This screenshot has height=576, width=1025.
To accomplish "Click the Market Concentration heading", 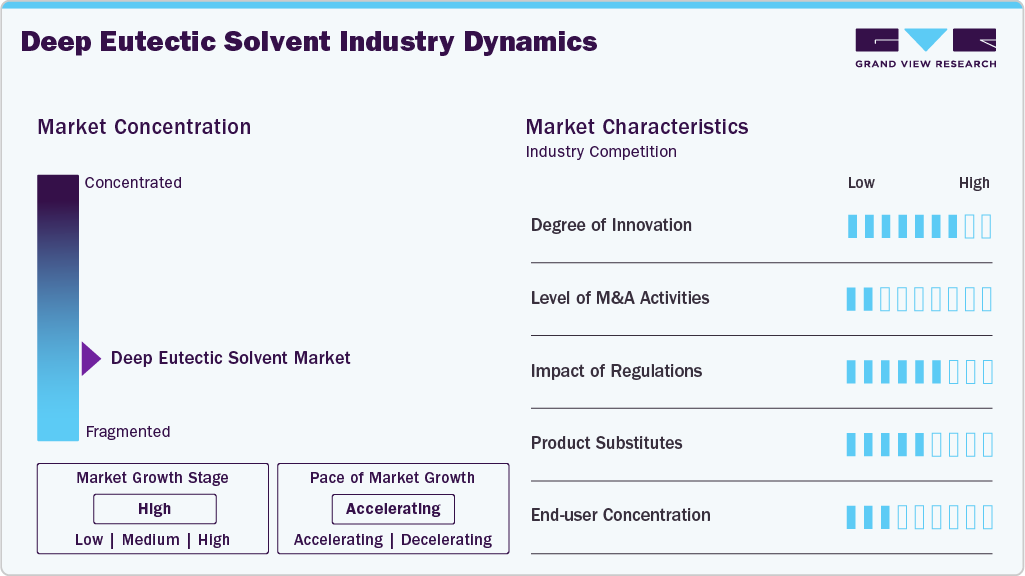I will (x=144, y=127).
